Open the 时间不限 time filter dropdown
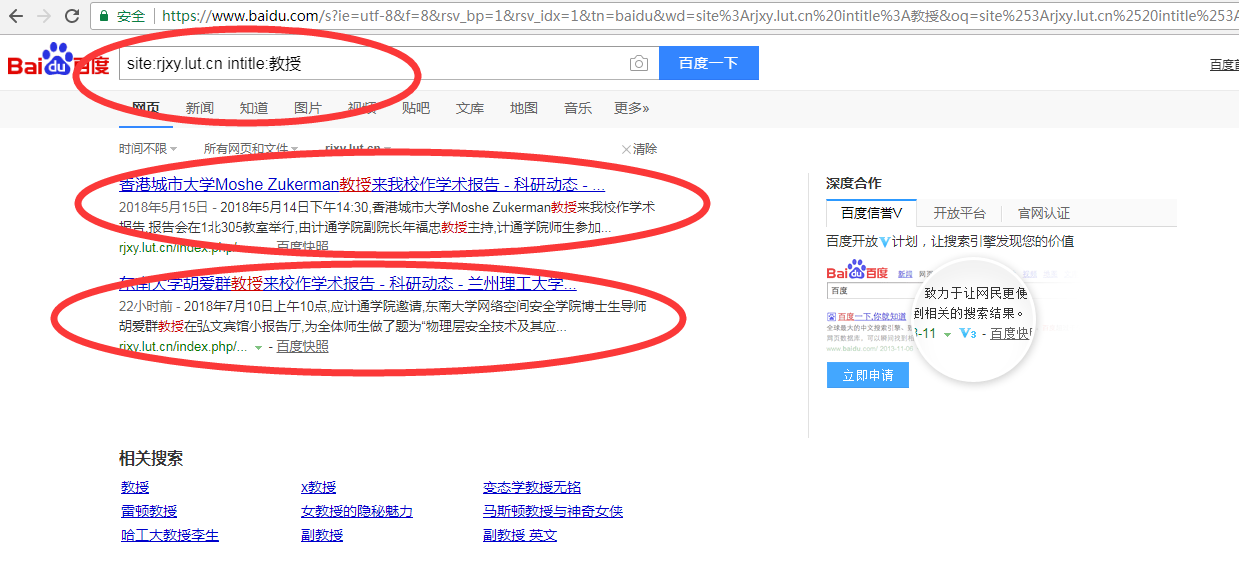This screenshot has width=1239, height=572. (x=147, y=149)
